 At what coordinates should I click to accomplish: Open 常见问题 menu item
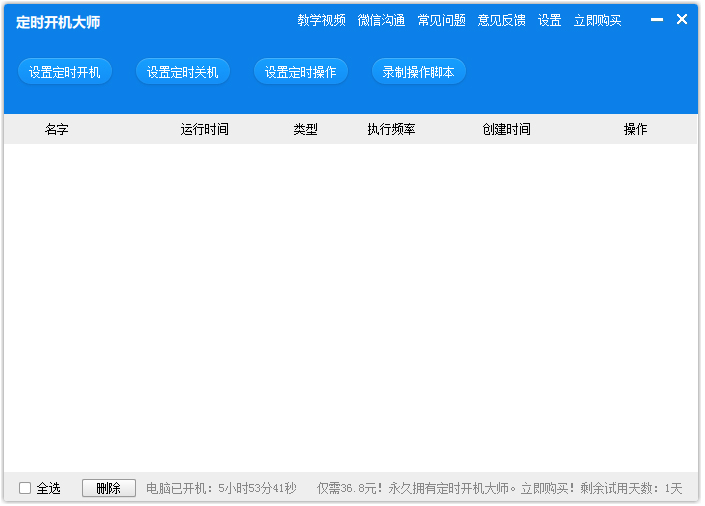click(x=442, y=20)
